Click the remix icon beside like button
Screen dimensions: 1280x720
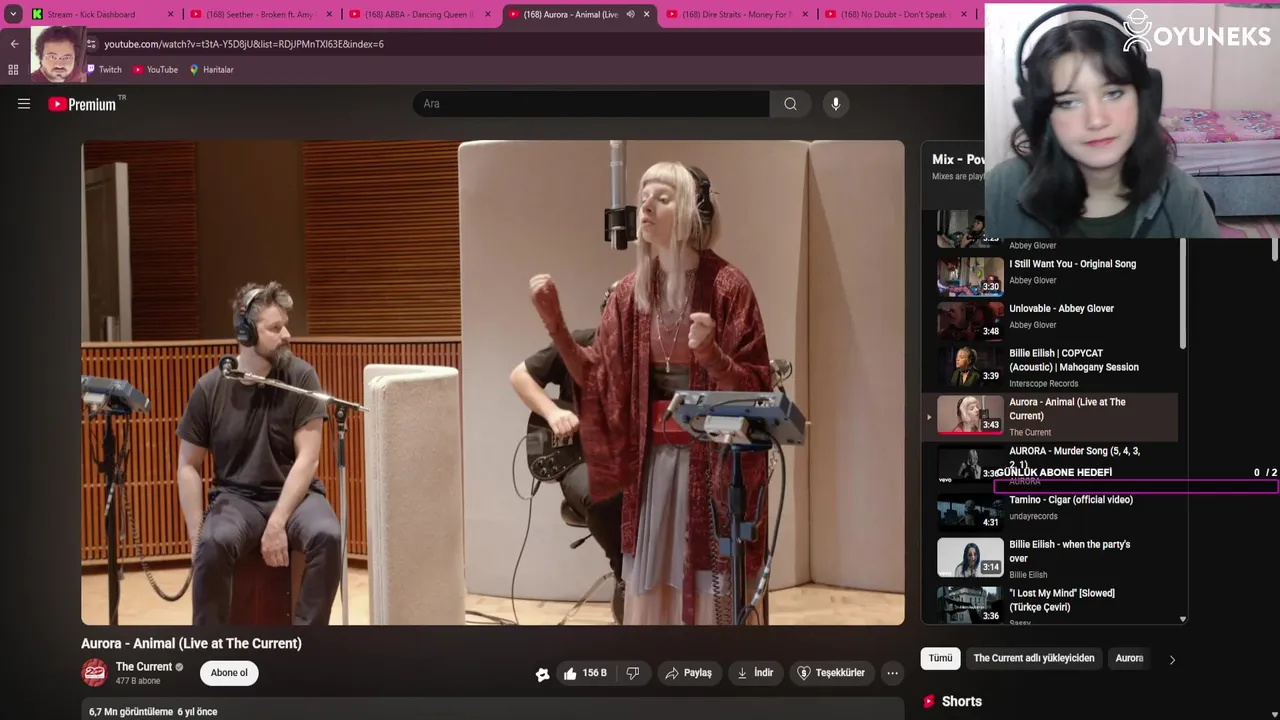pyautogui.click(x=542, y=674)
